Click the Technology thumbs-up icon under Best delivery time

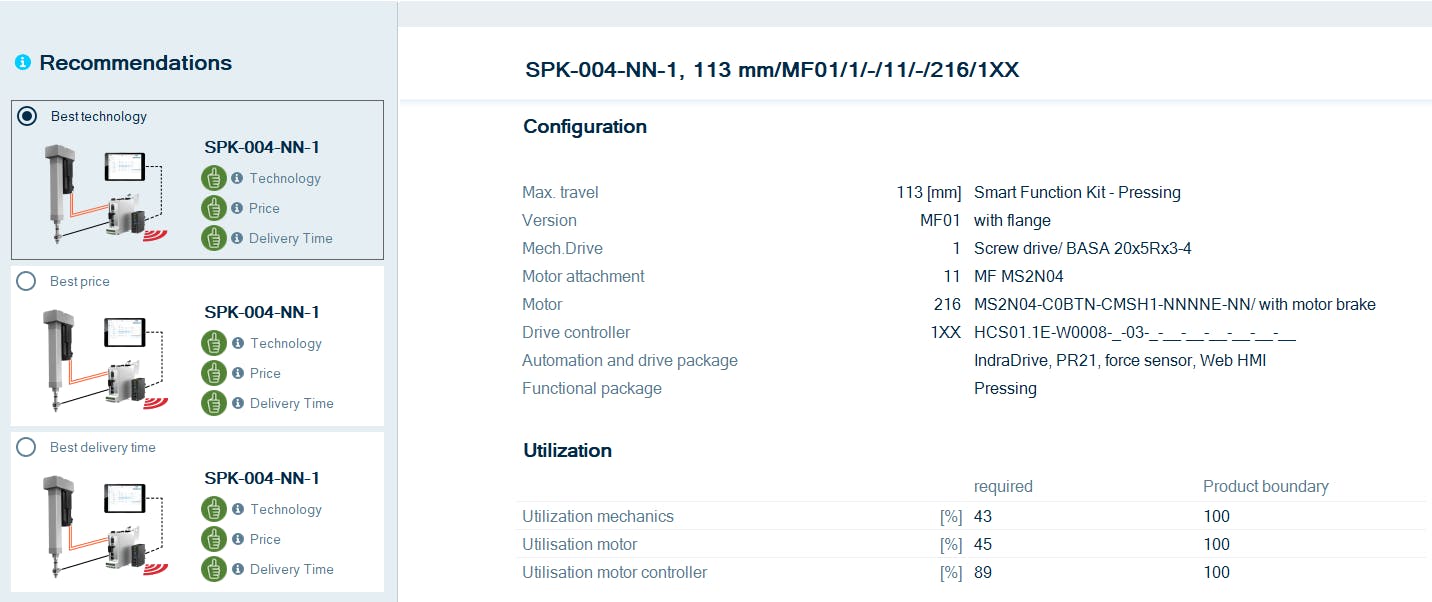coord(213,509)
